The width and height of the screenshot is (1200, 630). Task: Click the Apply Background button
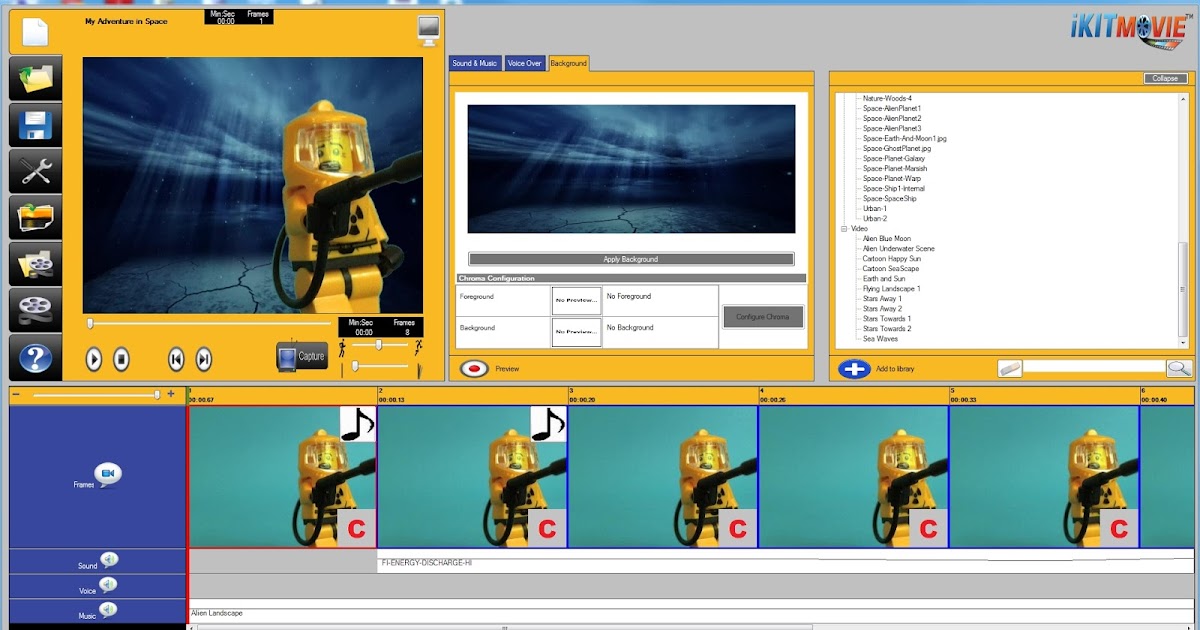(631, 259)
